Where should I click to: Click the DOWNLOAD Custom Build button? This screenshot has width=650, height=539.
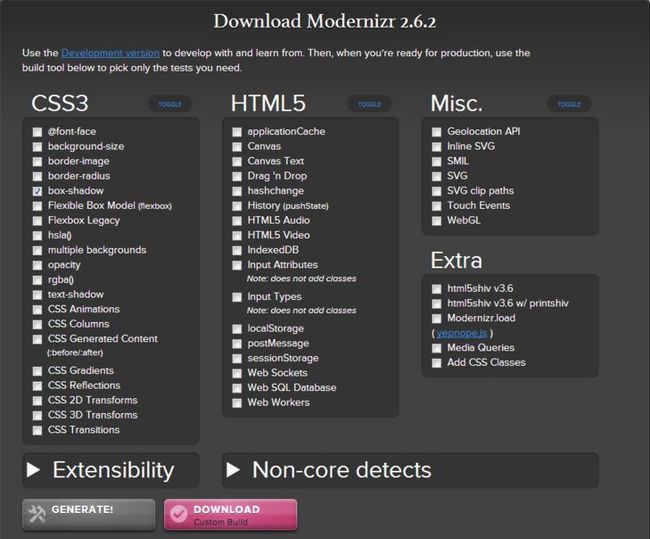230,515
